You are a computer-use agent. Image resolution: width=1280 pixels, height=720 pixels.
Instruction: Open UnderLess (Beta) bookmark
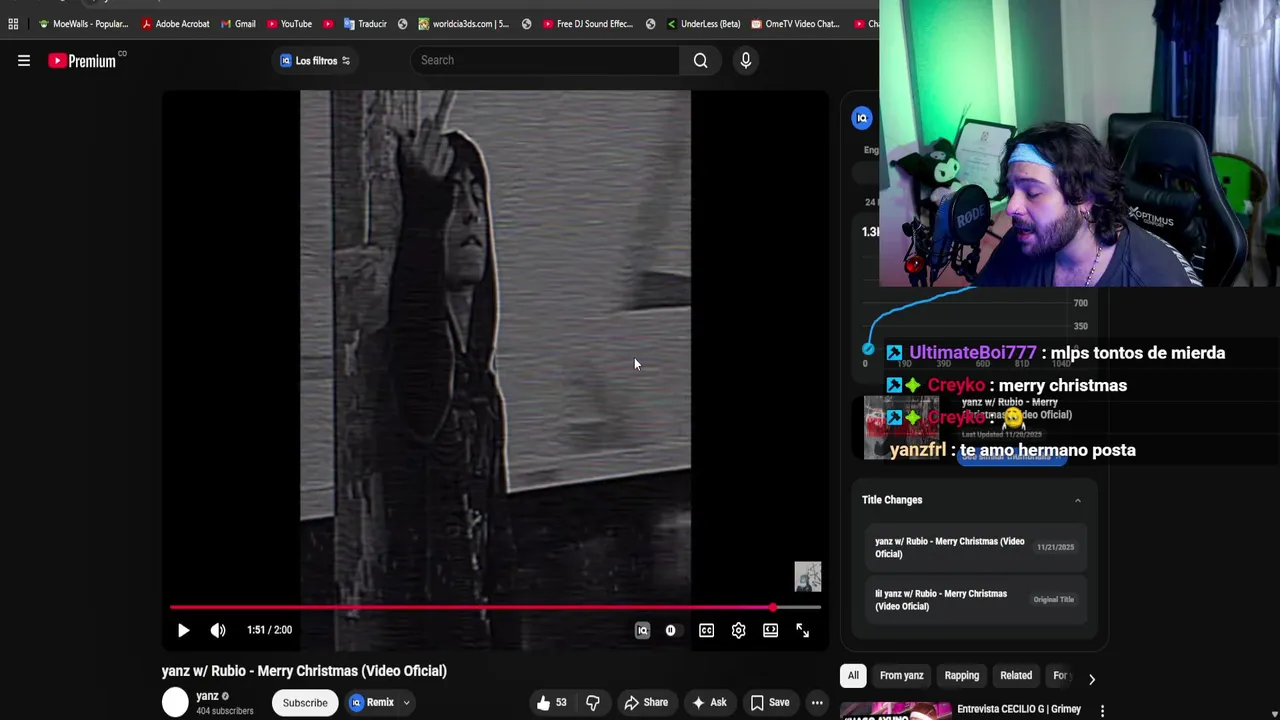[x=703, y=24]
